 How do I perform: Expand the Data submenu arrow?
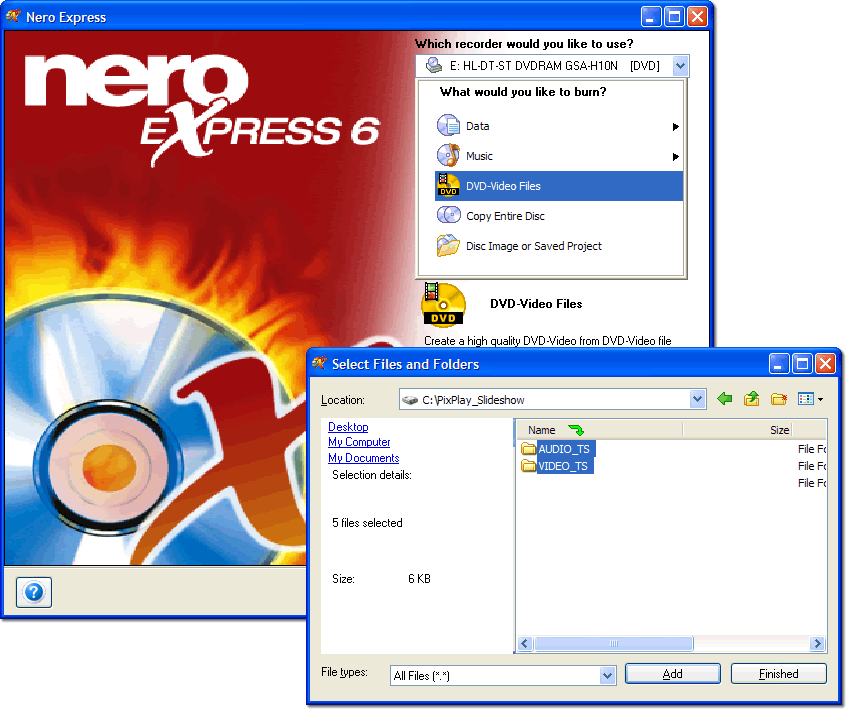click(x=676, y=127)
